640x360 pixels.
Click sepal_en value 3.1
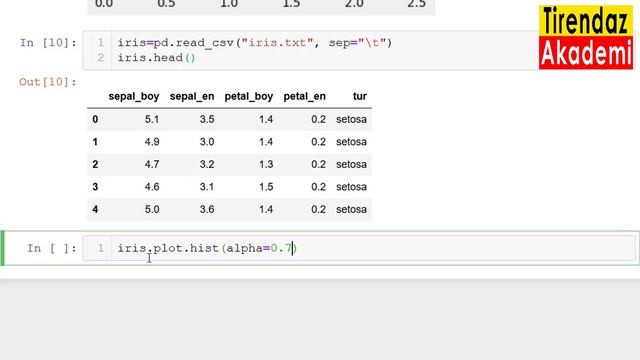tap(207, 187)
